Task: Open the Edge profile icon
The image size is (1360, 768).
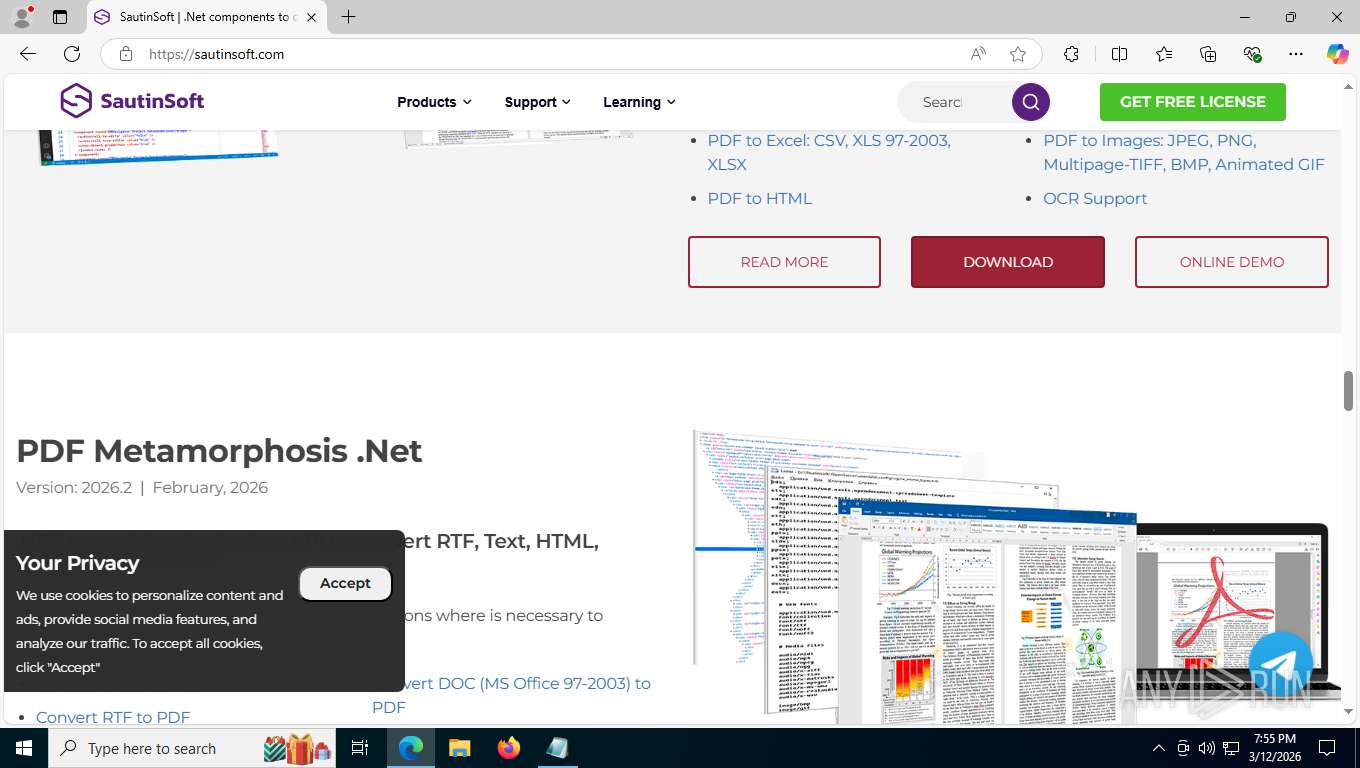Action: (22, 17)
